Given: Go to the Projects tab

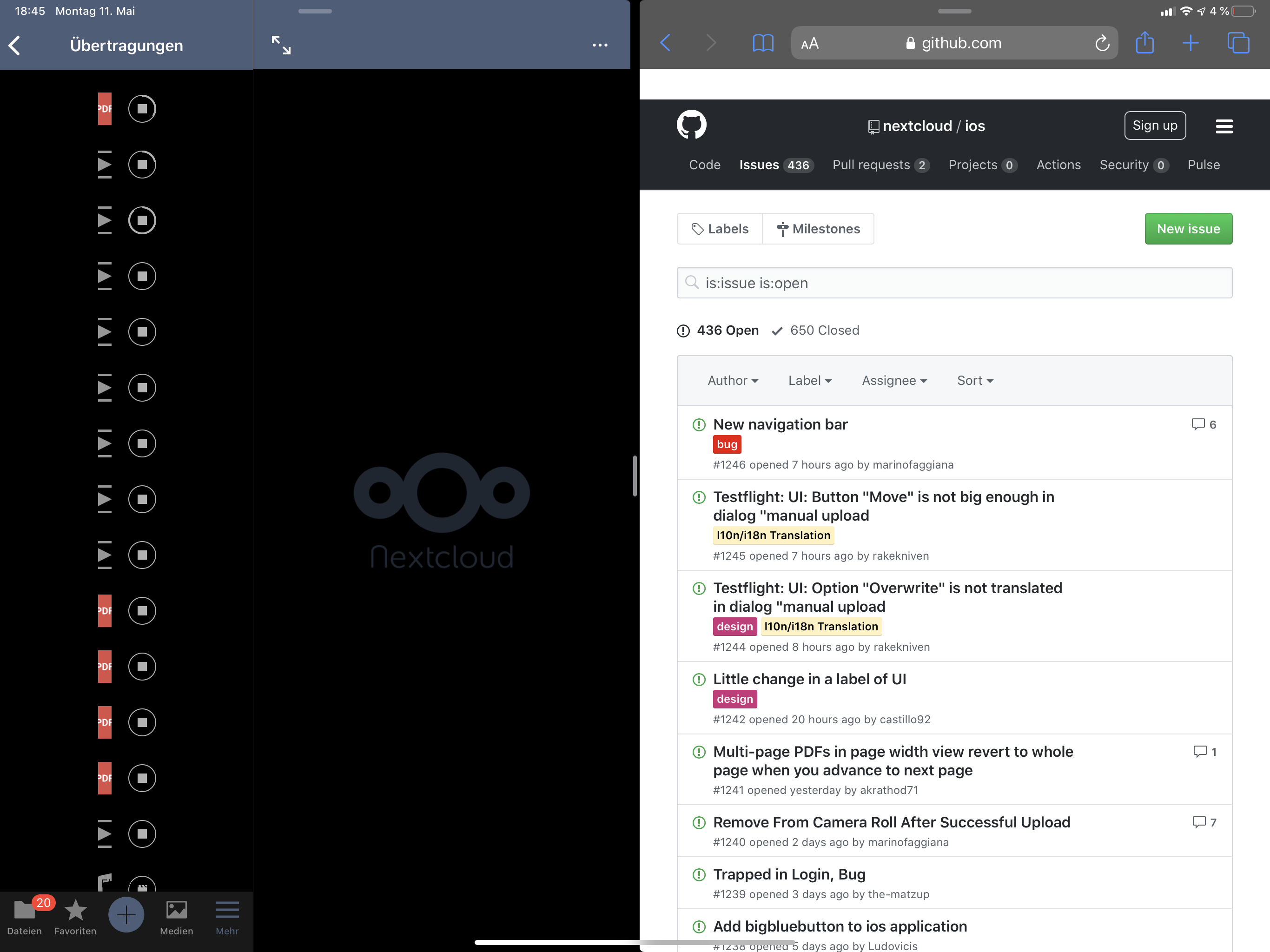Looking at the screenshot, I should pos(983,165).
